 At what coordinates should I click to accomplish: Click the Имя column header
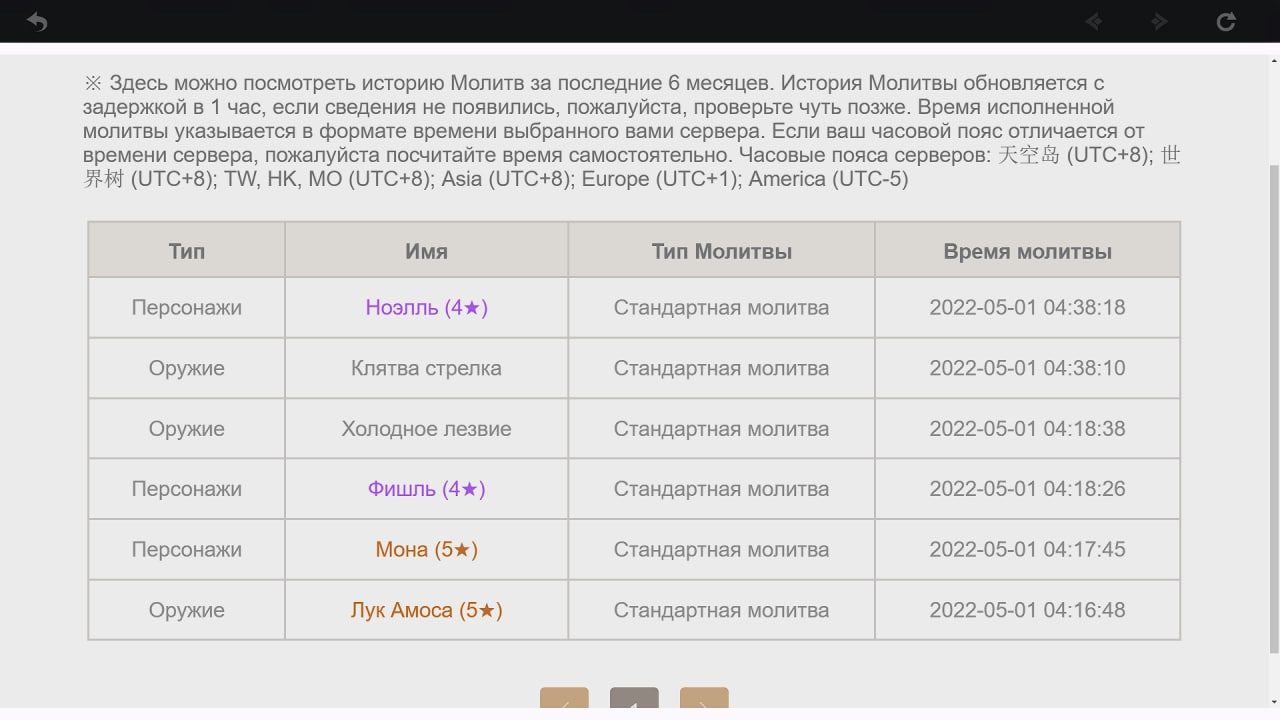click(426, 251)
